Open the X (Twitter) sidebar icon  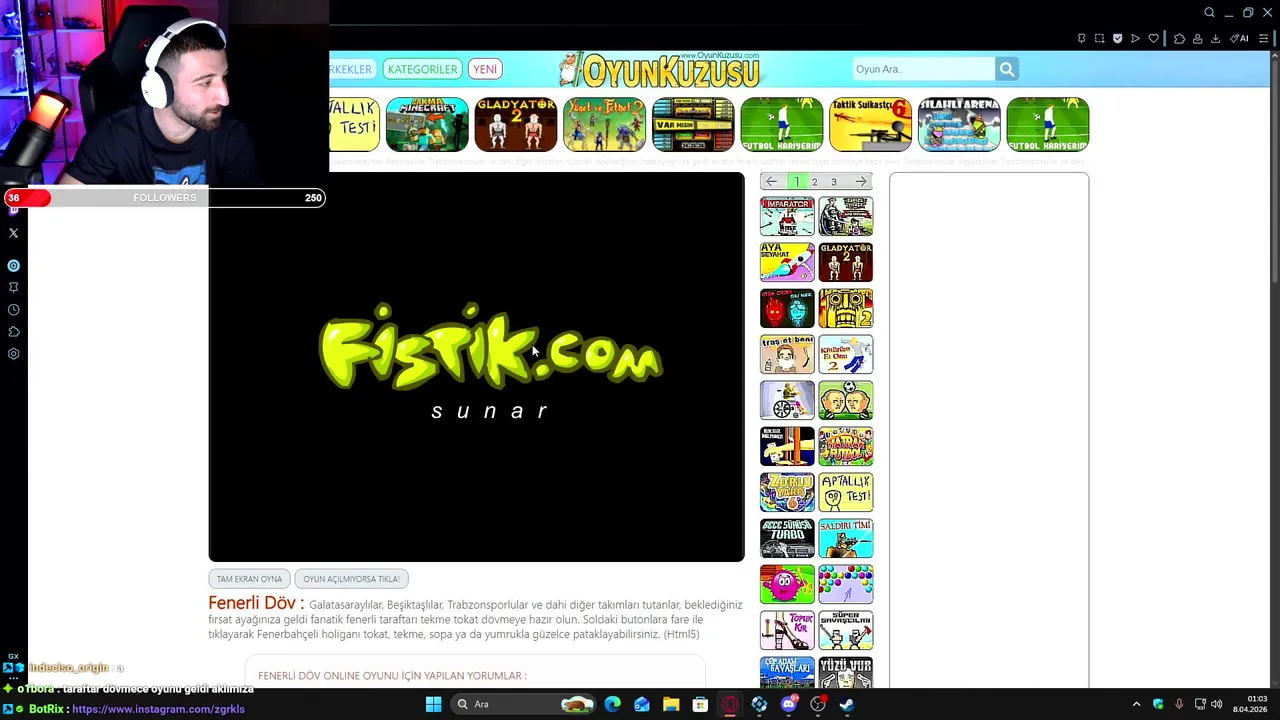tap(13, 233)
